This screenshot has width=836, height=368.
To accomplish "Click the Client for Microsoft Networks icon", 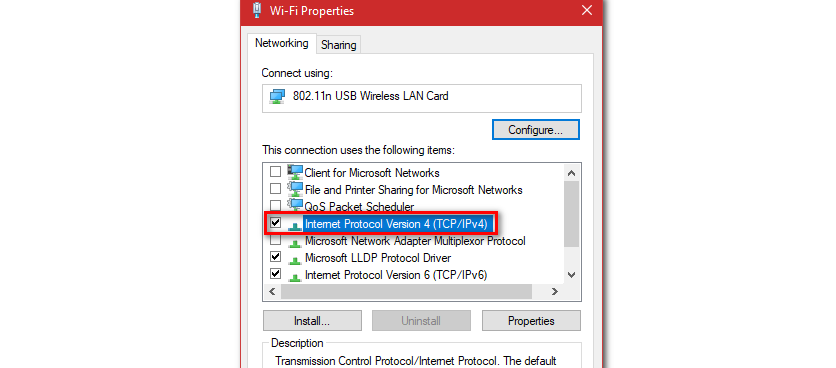I will 294,172.
